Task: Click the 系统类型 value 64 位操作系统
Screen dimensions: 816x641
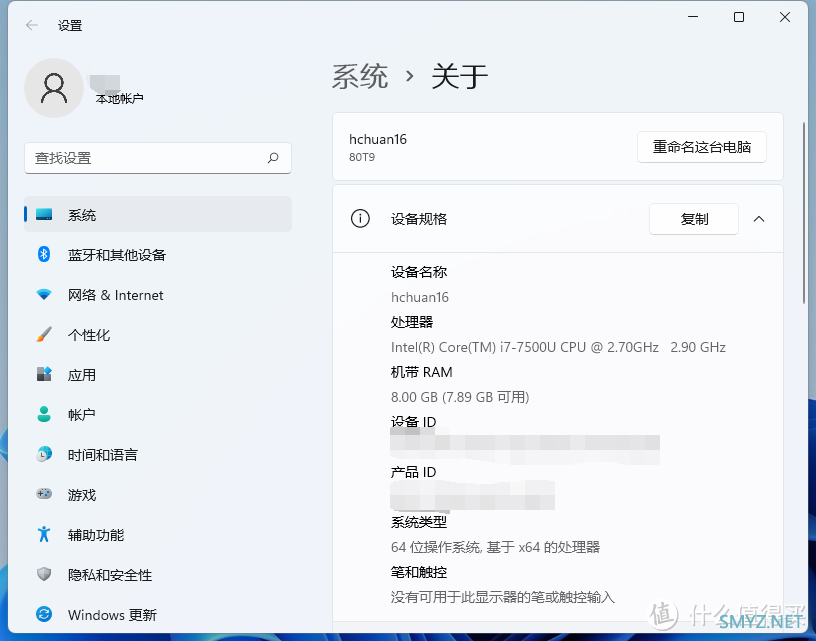Action: [x=495, y=547]
